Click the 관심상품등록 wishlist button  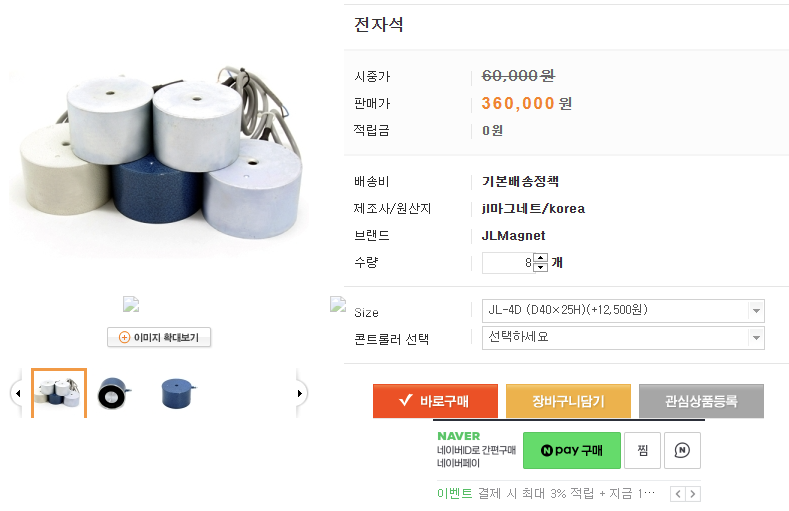(701, 401)
